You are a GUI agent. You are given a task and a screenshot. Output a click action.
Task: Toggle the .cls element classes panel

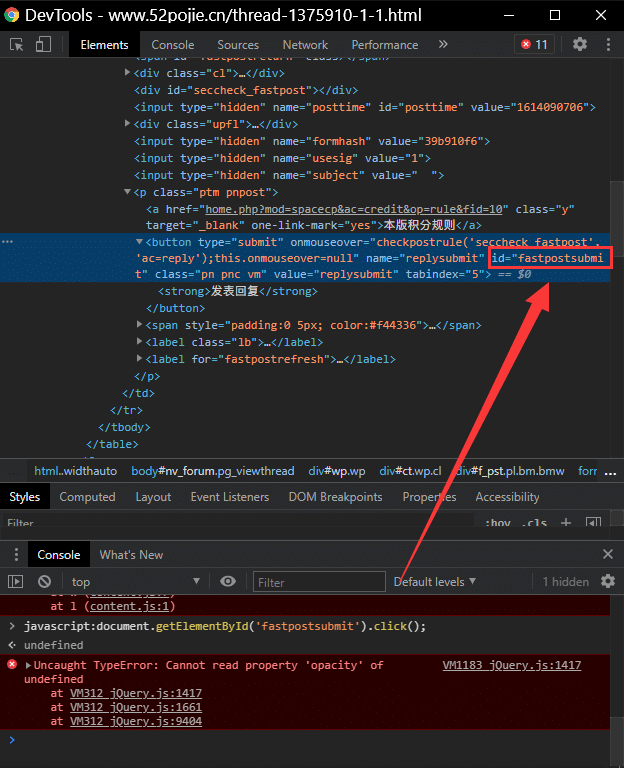tap(535, 523)
